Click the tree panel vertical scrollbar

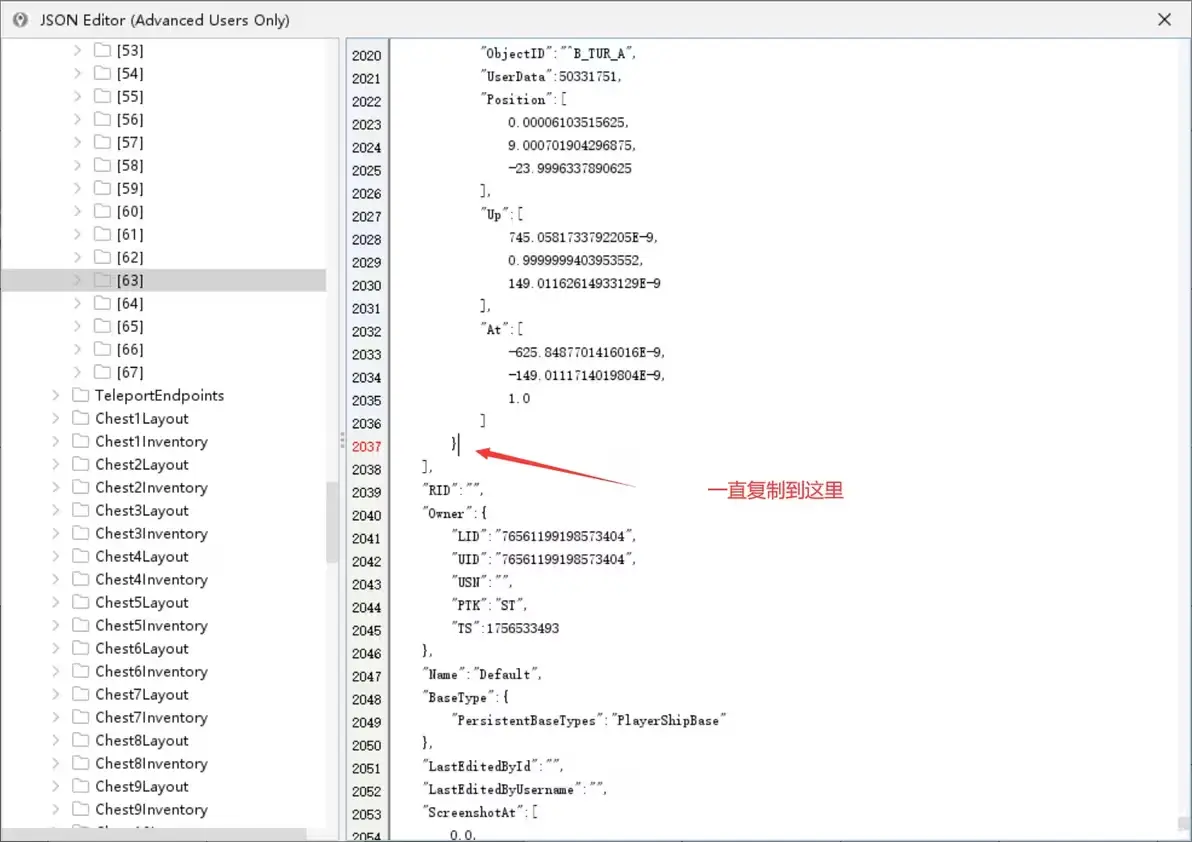(331, 521)
